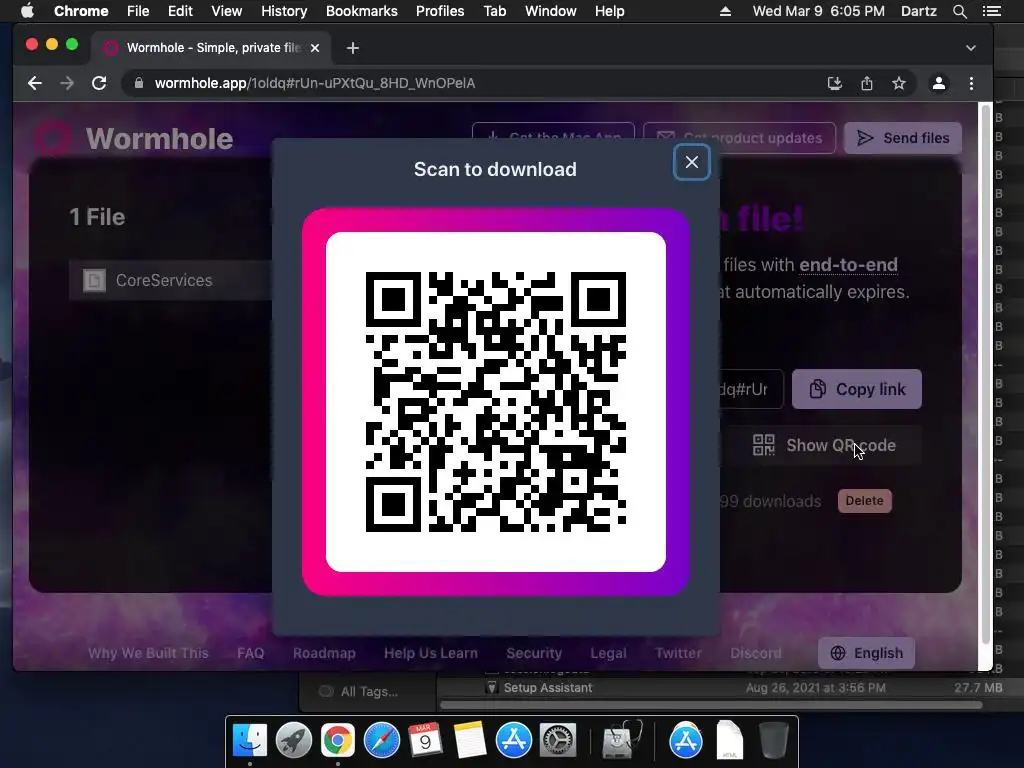Click the share link text field
Screen dimensions: 1024x768
(751, 389)
